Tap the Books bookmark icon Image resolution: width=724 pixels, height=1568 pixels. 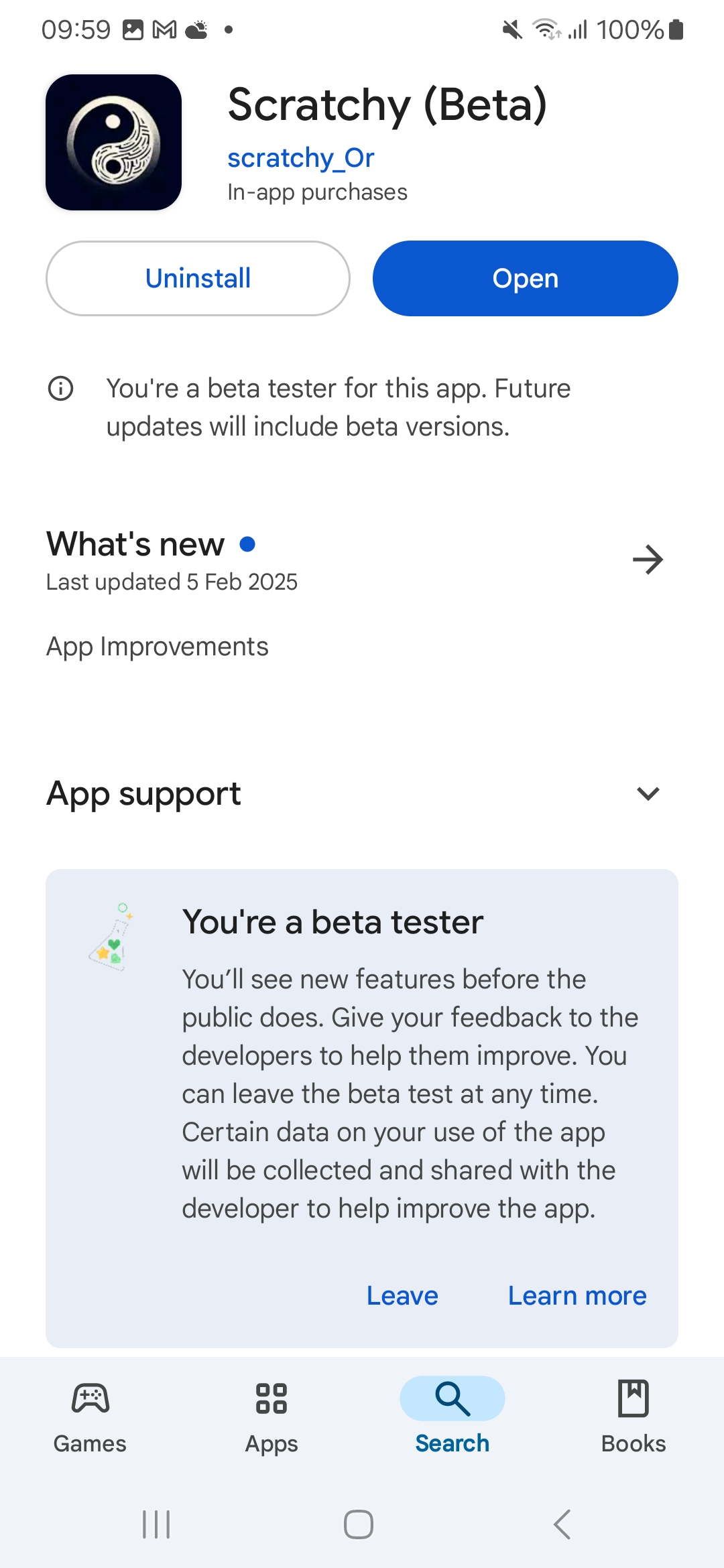633,1399
